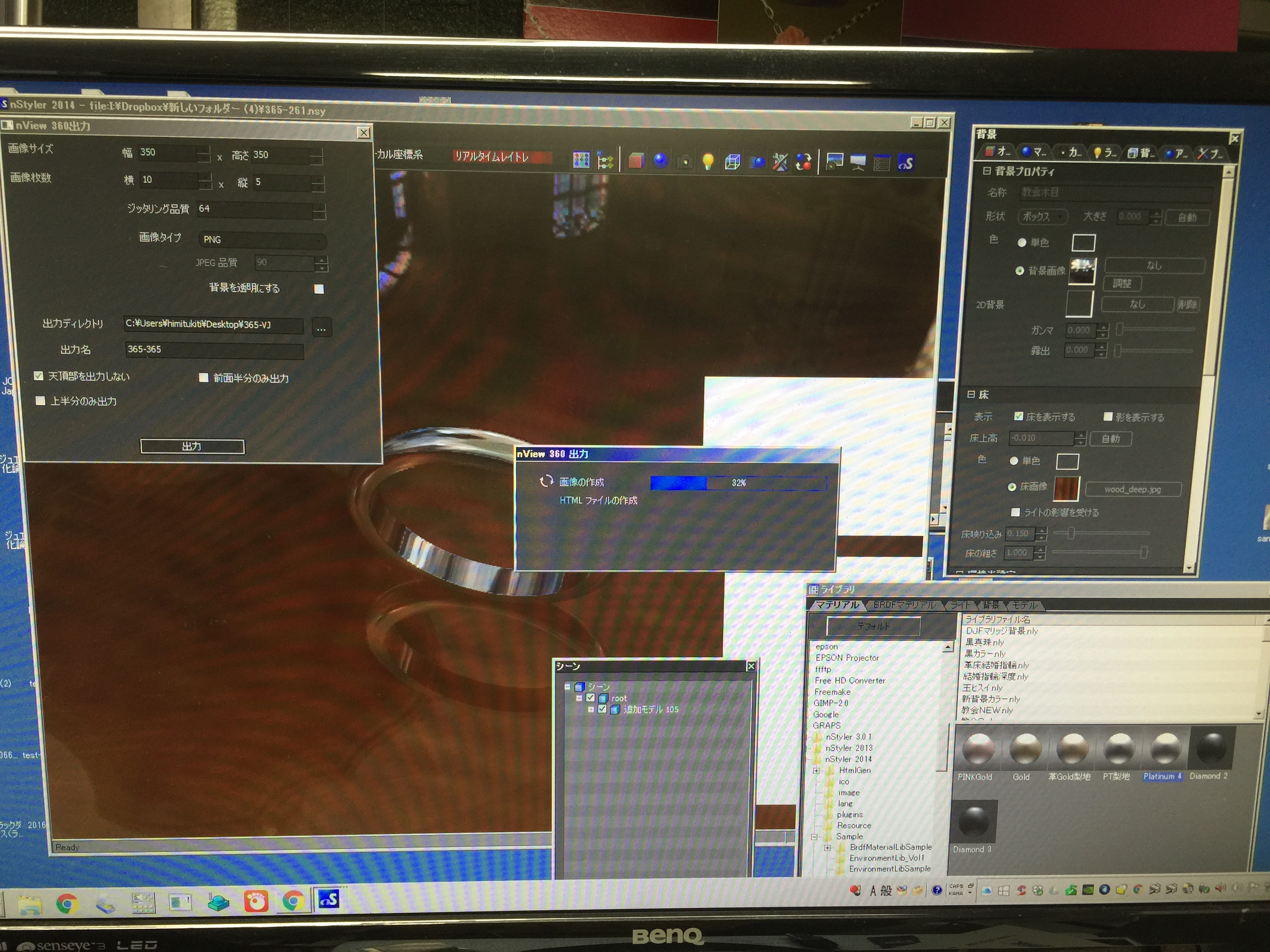1270x952 pixels.
Task: Click the moving blue sphere animation icon
Action: [757, 163]
